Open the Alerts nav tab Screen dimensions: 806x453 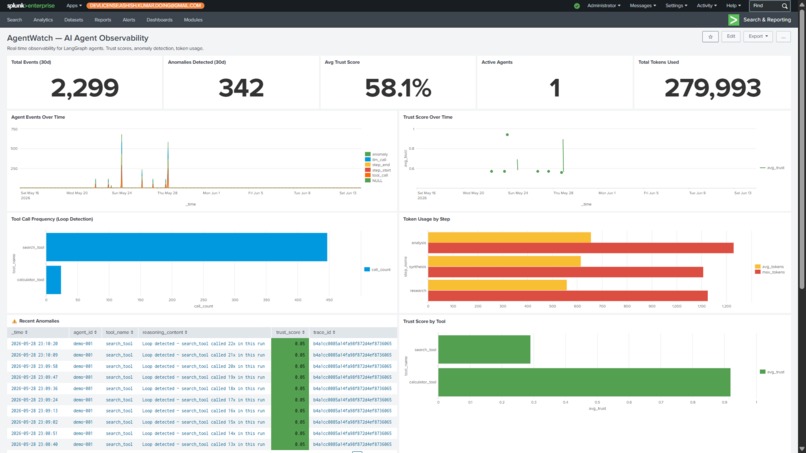(x=129, y=20)
